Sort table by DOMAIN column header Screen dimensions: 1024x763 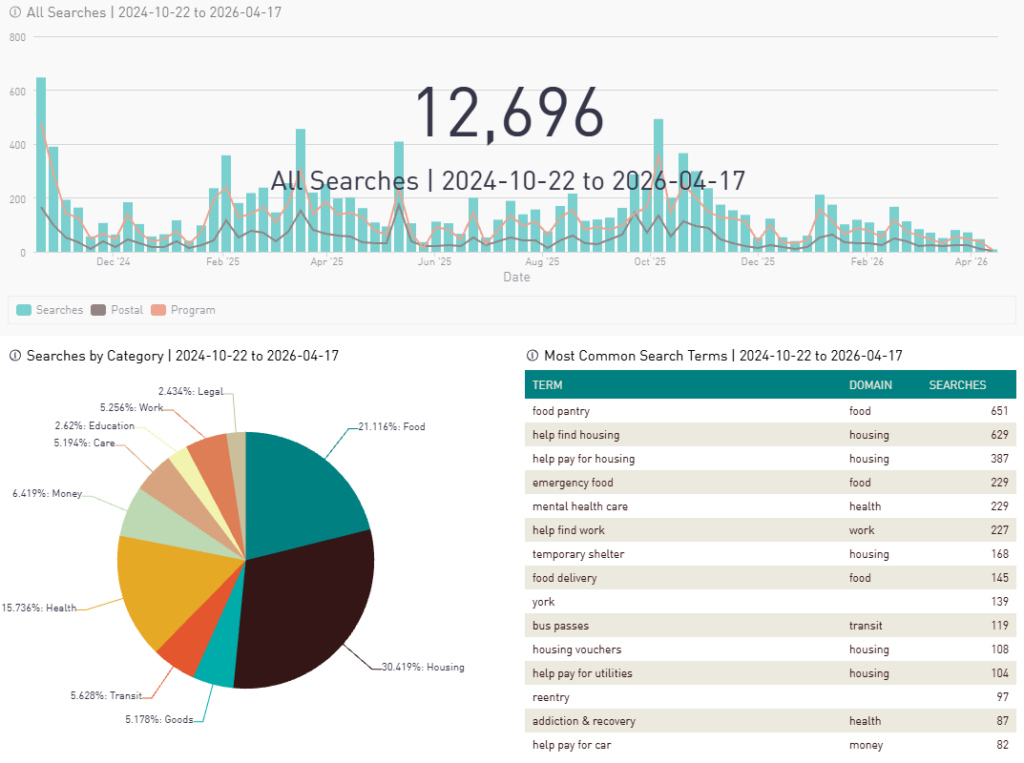(x=870, y=385)
